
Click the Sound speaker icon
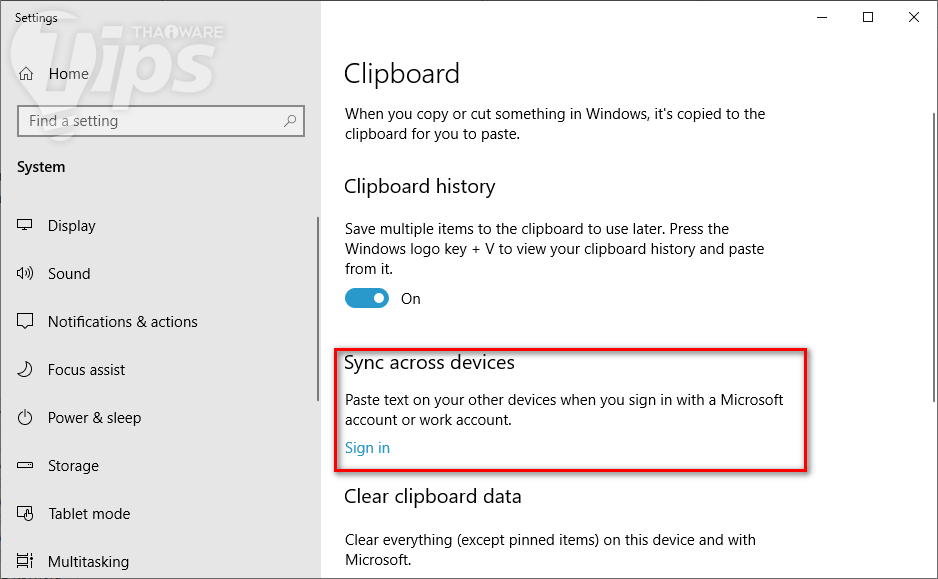coord(26,274)
